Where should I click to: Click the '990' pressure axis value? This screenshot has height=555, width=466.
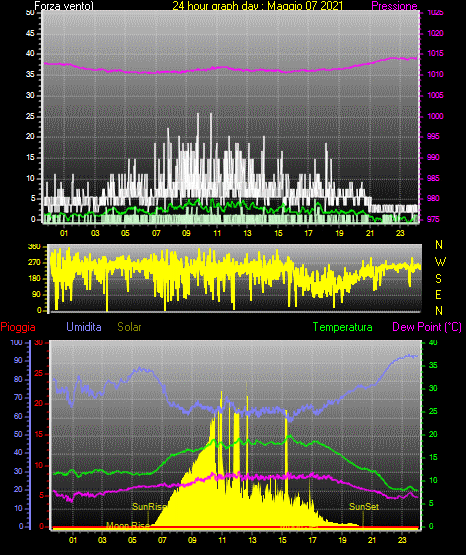pyautogui.click(x=433, y=157)
